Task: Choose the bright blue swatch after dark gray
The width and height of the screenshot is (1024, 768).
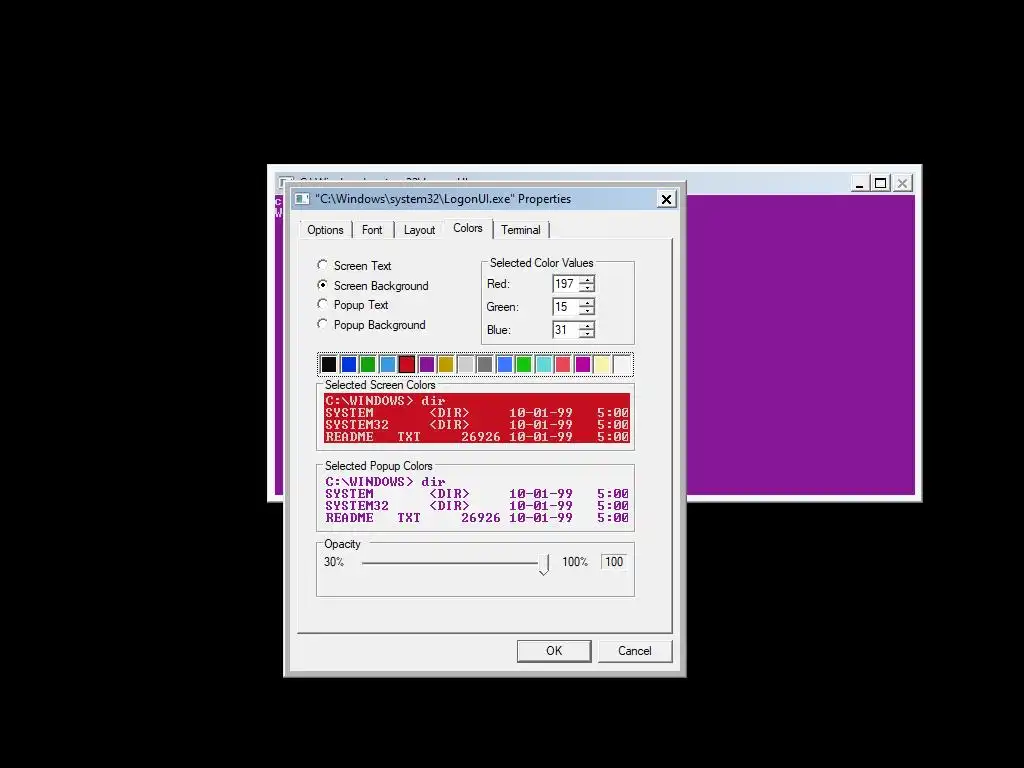Action: coord(505,364)
